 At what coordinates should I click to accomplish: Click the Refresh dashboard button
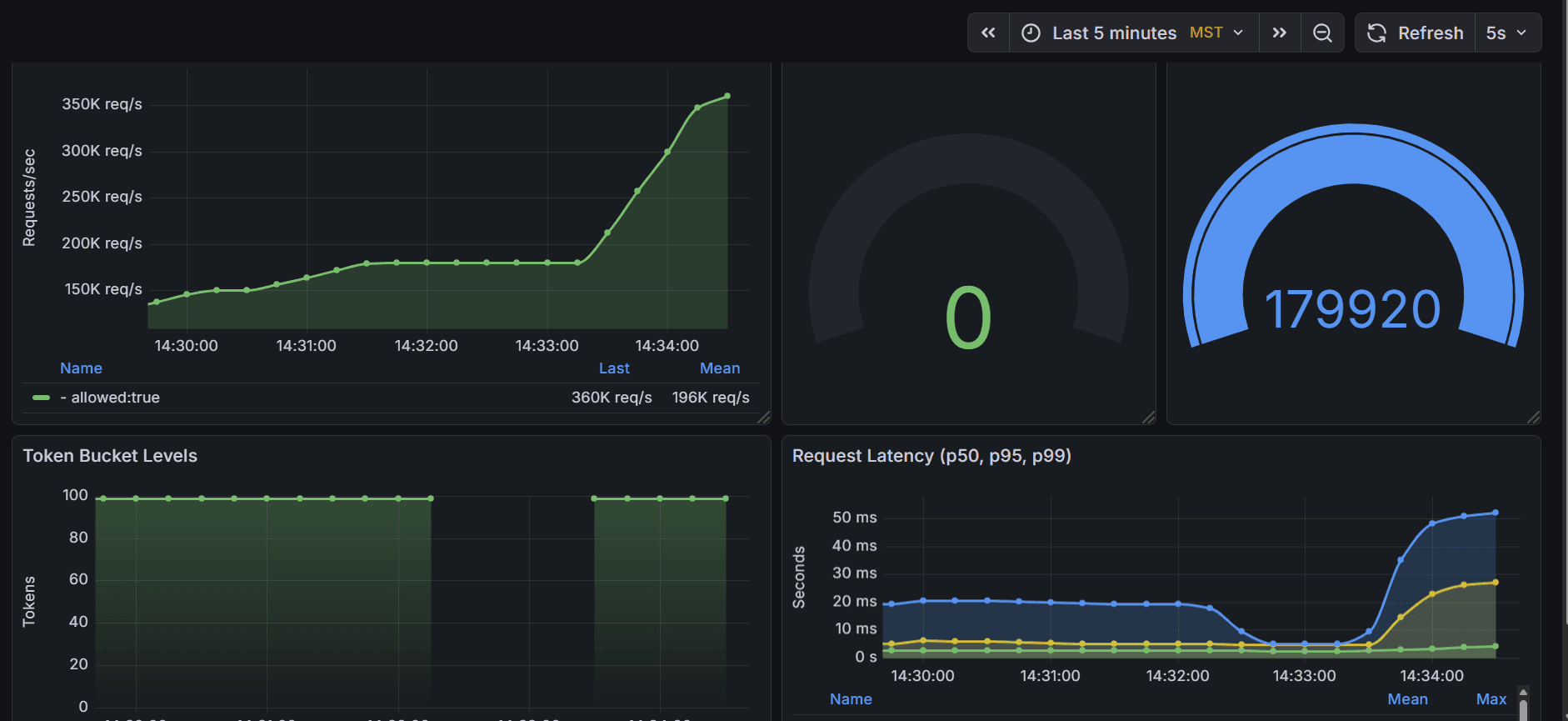point(1416,33)
